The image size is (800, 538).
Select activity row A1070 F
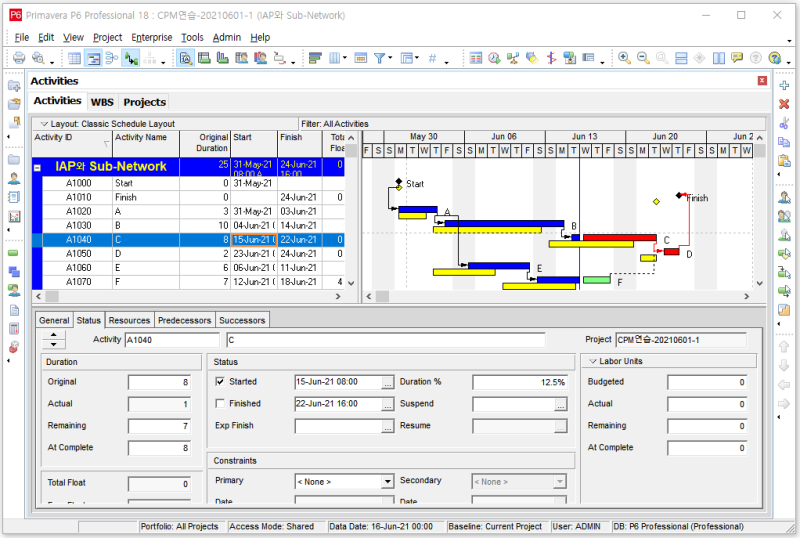[188, 281]
